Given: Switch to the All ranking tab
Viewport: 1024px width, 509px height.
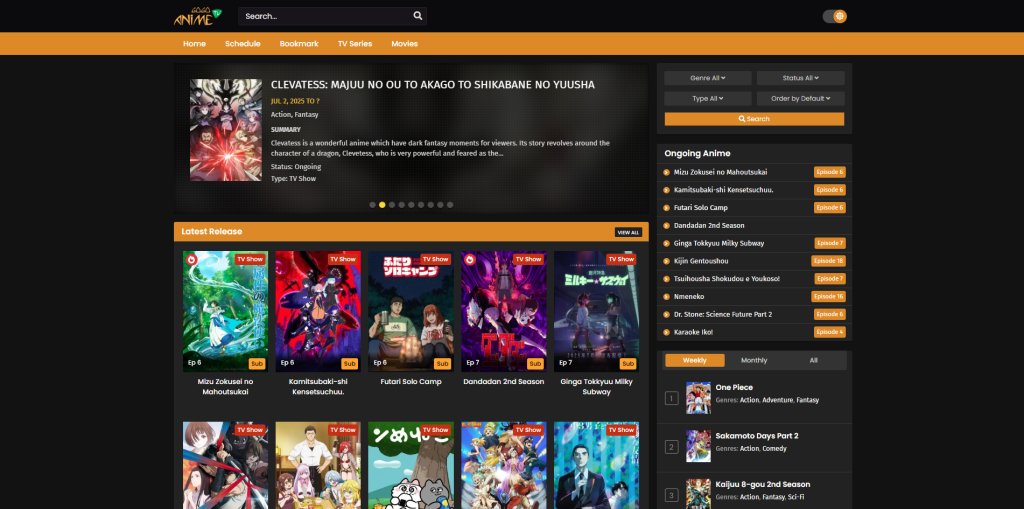Looking at the screenshot, I should [x=813, y=360].
